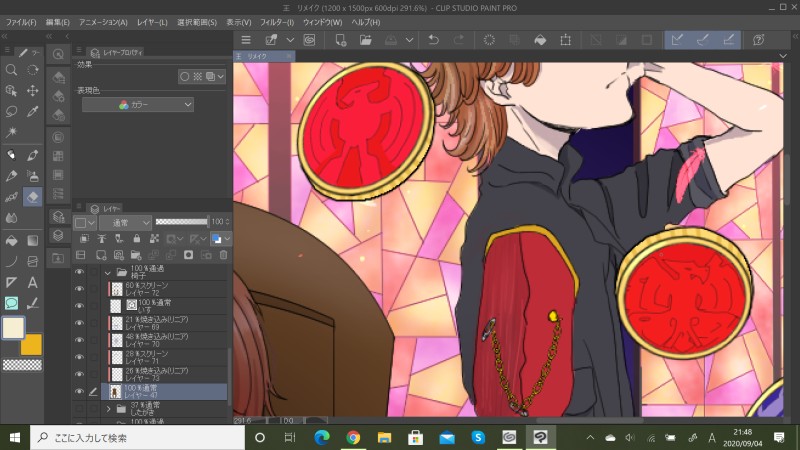Image resolution: width=800 pixels, height=450 pixels.
Task: Select the Eyedropper tool
Action: point(33,111)
